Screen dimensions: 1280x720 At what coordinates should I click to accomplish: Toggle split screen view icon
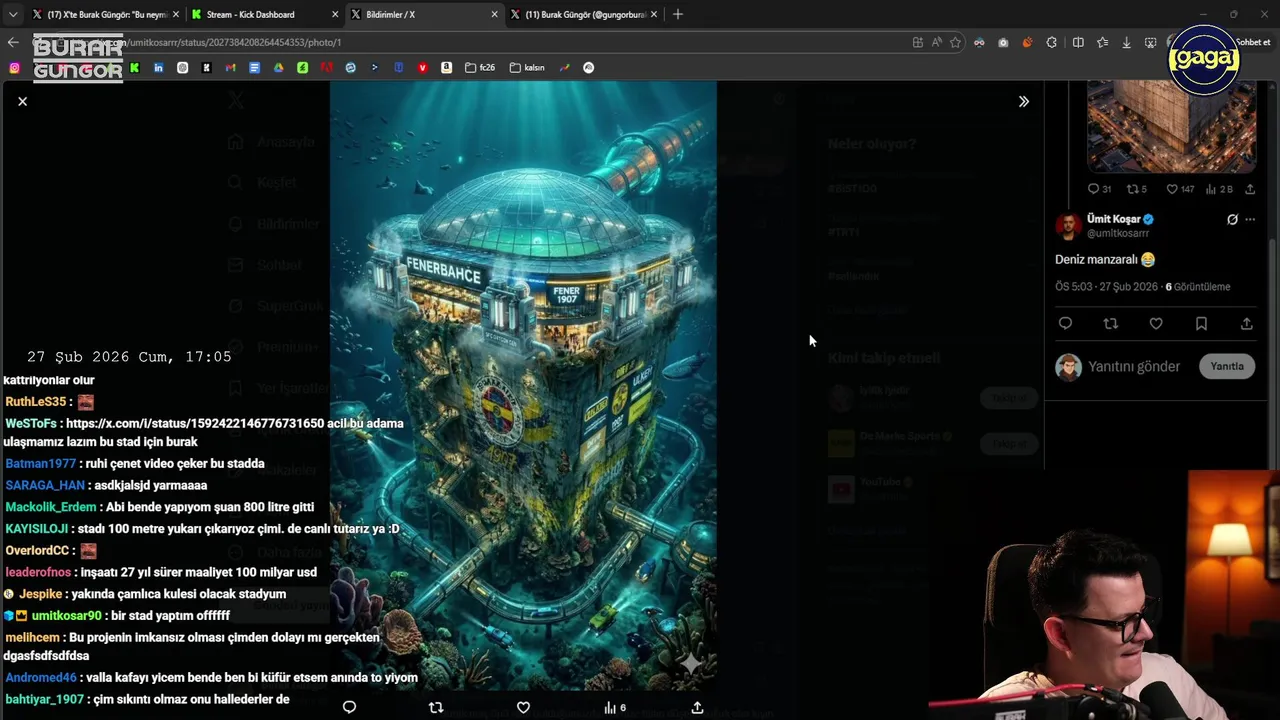pyautogui.click(x=1078, y=42)
